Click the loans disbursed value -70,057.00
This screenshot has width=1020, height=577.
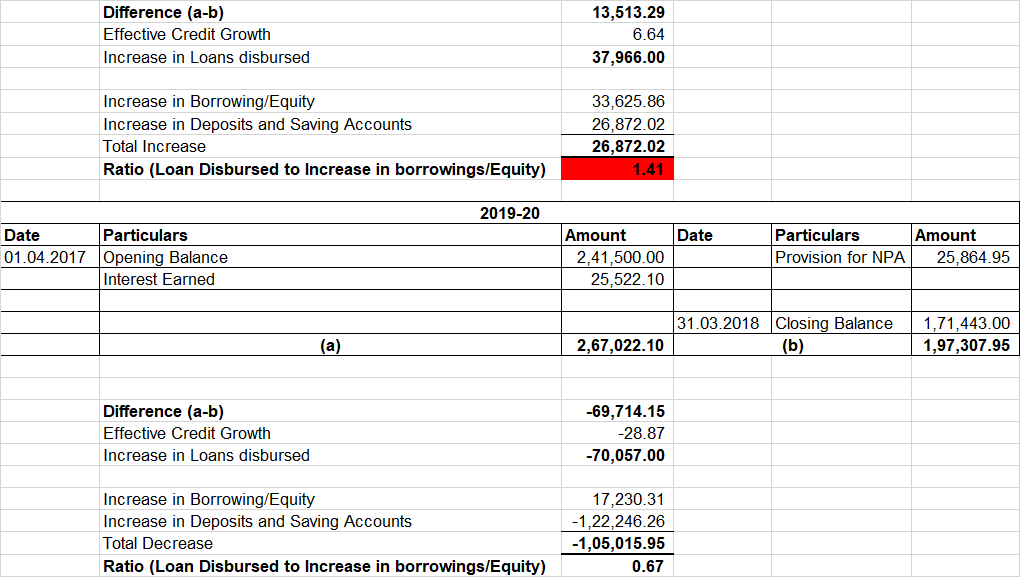click(x=617, y=455)
